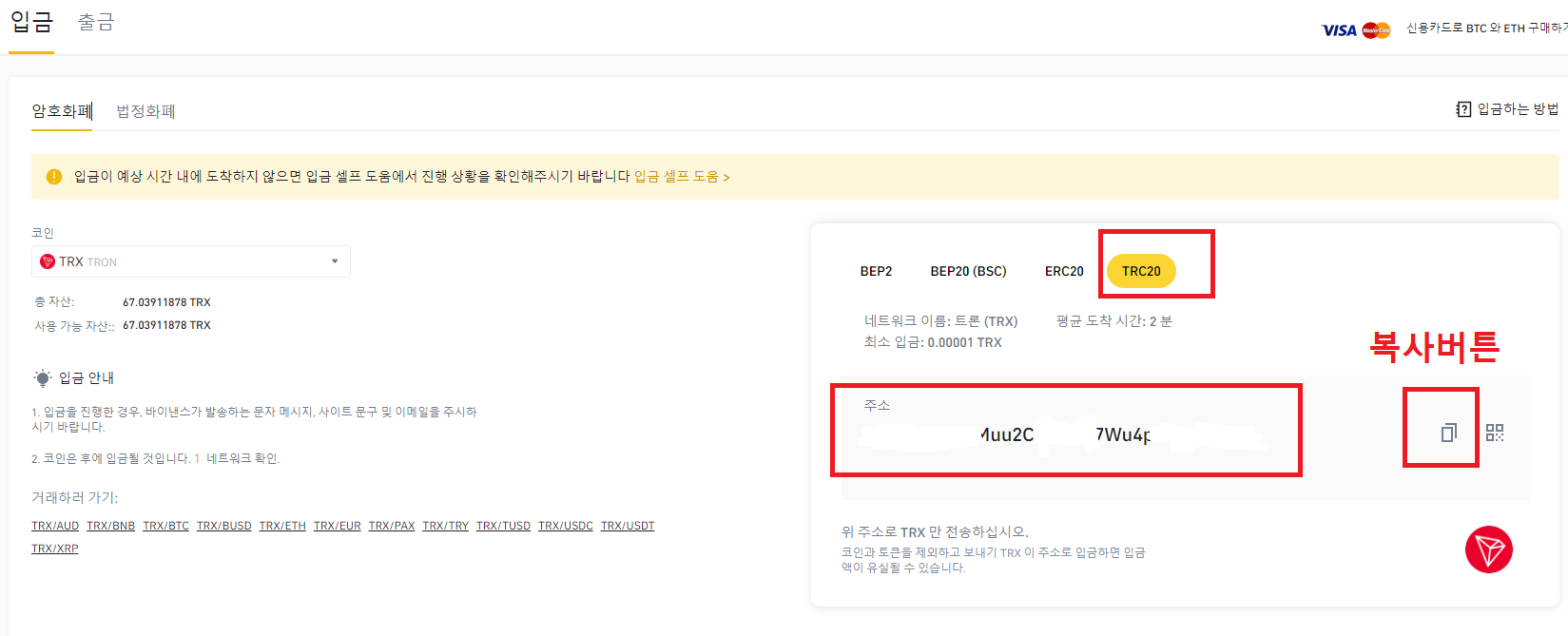Screen dimensions: 1568x636
Task: Expand the TRX coin dropdown arrow
Action: tap(335, 261)
